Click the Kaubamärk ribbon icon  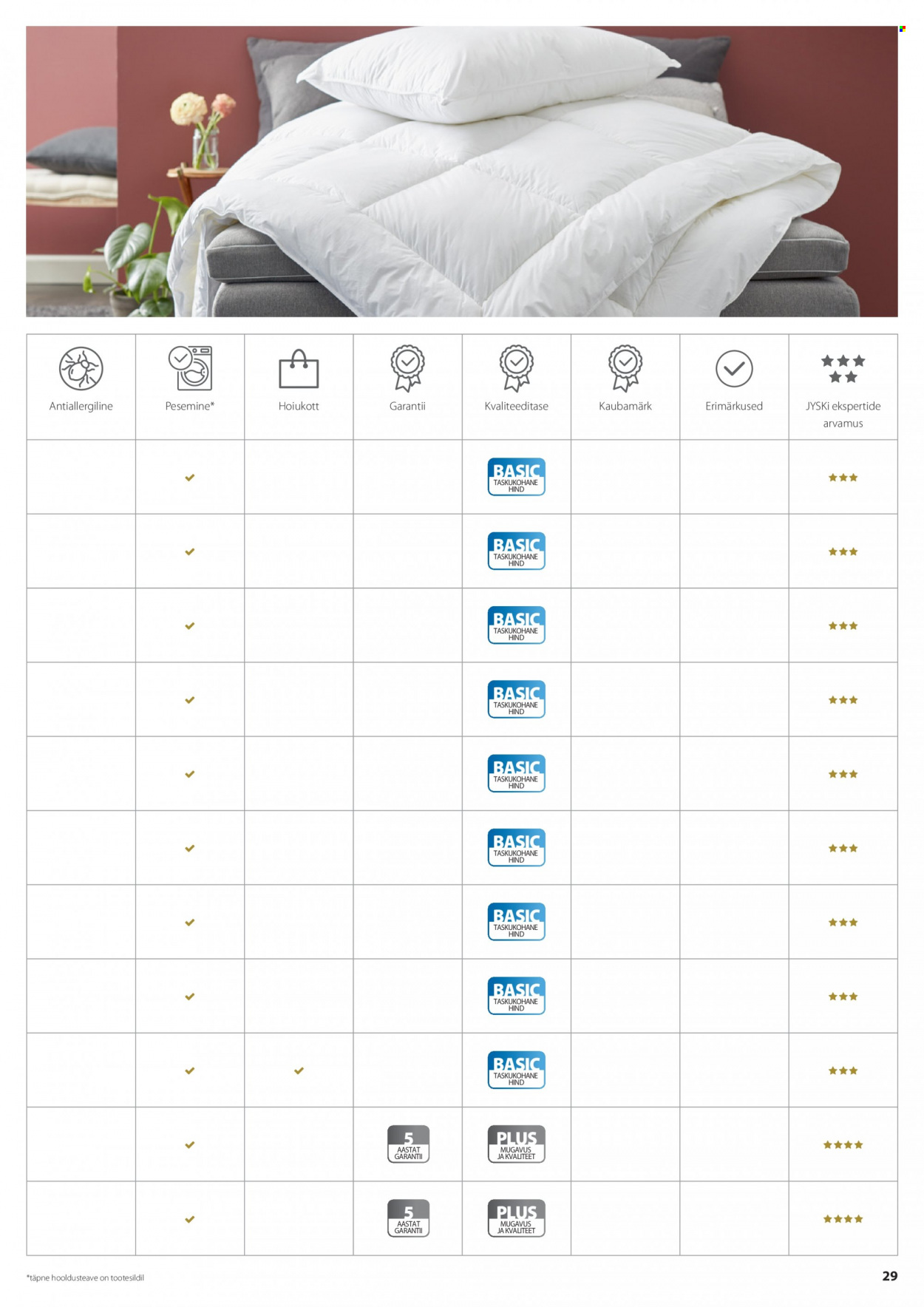(x=625, y=367)
